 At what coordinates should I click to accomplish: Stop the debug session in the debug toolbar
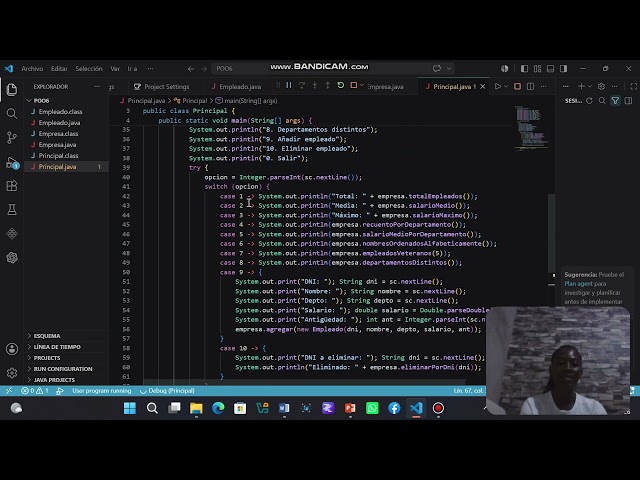pyautogui.click(x=353, y=85)
